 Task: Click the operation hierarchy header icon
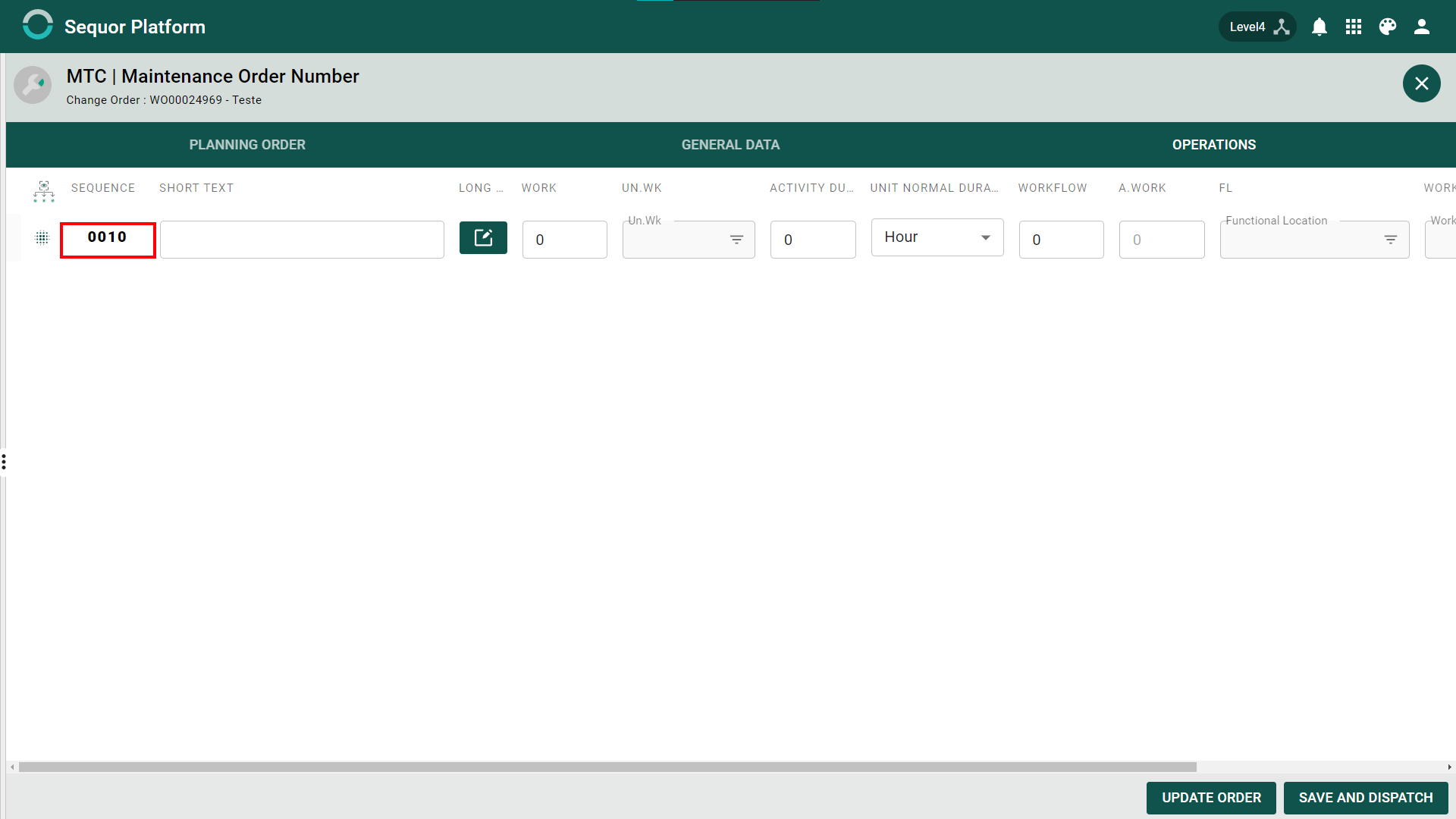pyautogui.click(x=44, y=191)
